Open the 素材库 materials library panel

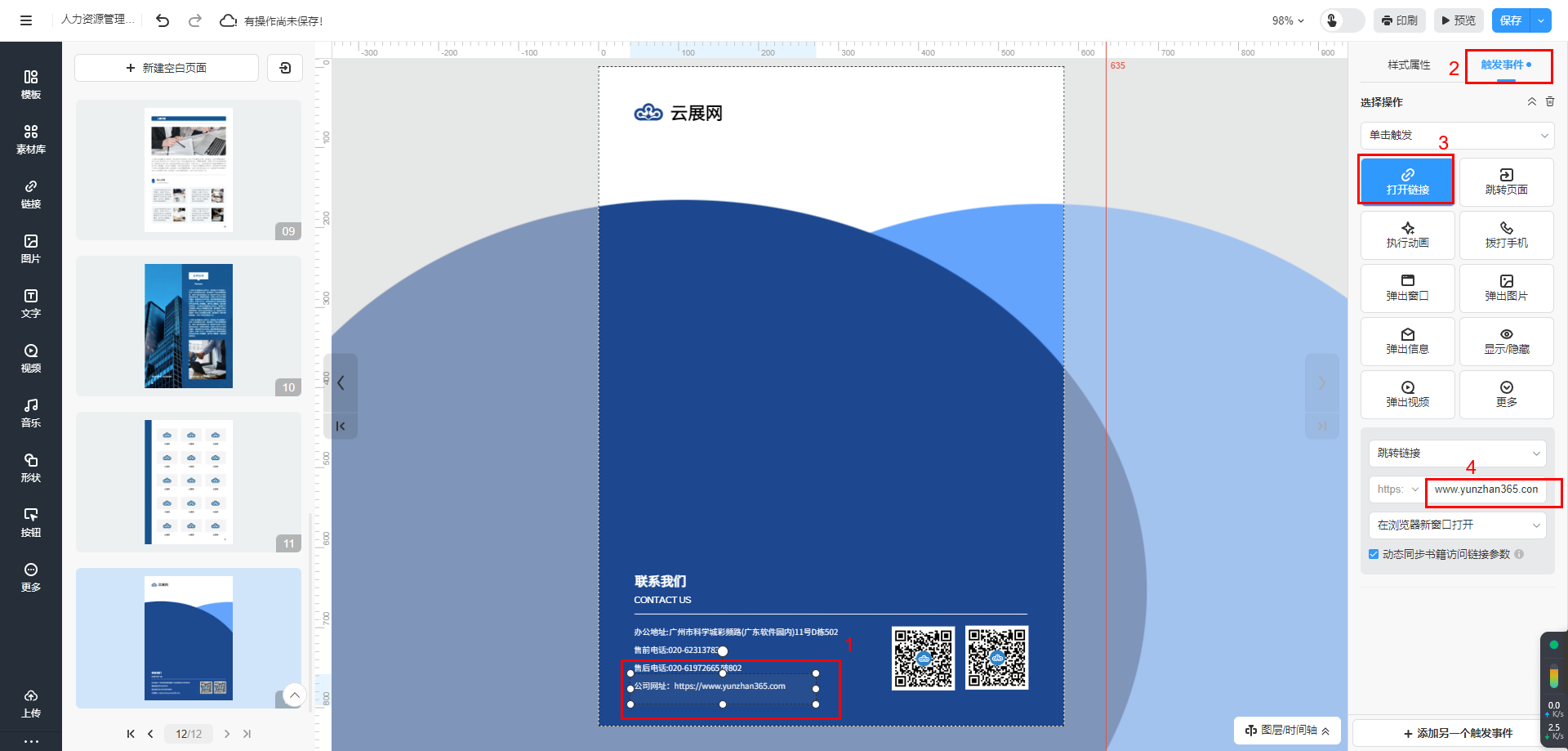pos(31,139)
